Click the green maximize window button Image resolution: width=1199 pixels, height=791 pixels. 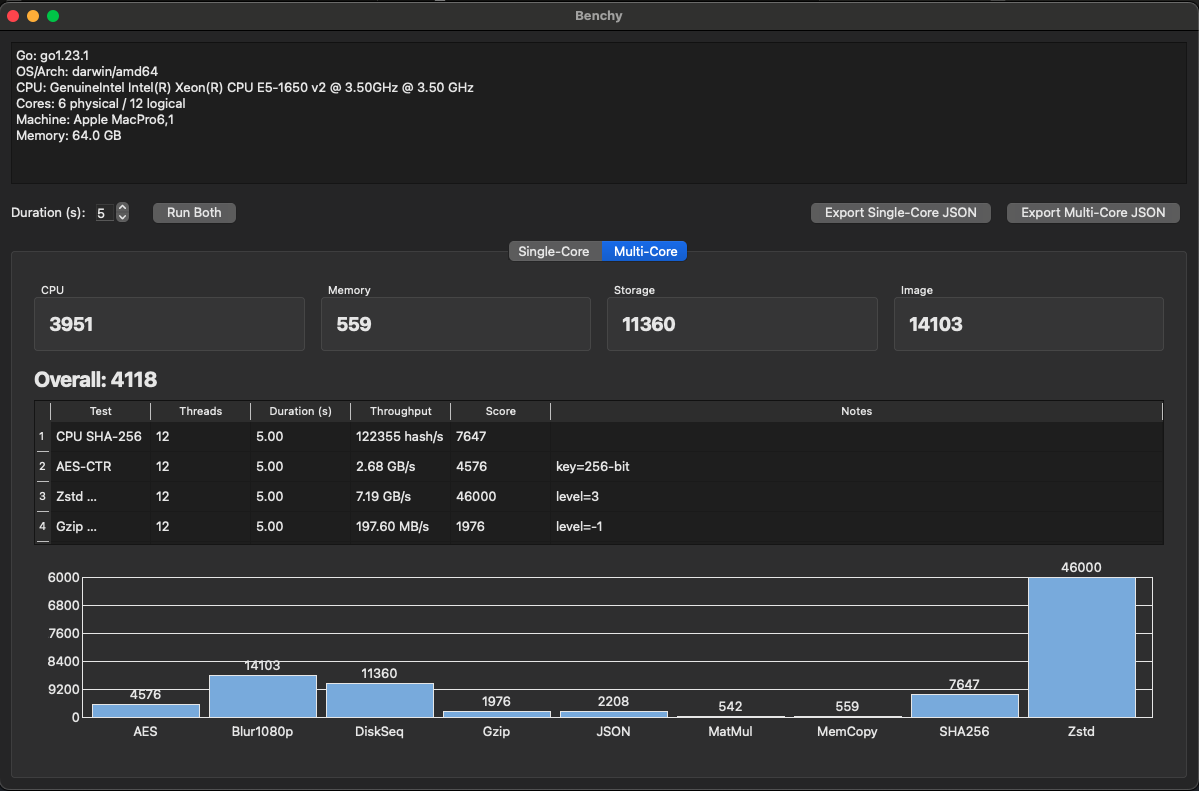[x=53, y=16]
